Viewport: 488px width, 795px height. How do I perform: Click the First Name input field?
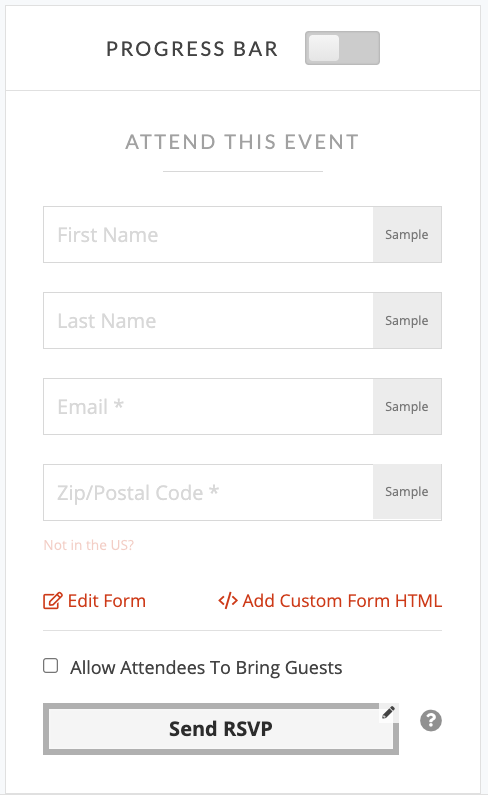208,234
